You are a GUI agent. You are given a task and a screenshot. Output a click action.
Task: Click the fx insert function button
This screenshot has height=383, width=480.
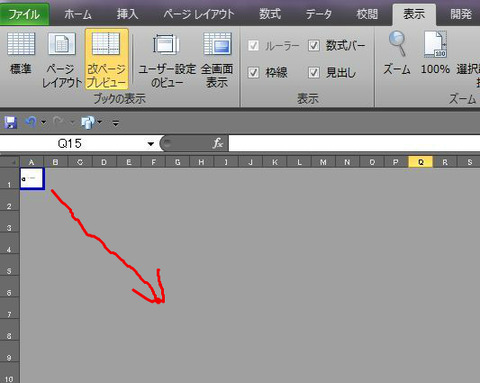pyautogui.click(x=218, y=143)
